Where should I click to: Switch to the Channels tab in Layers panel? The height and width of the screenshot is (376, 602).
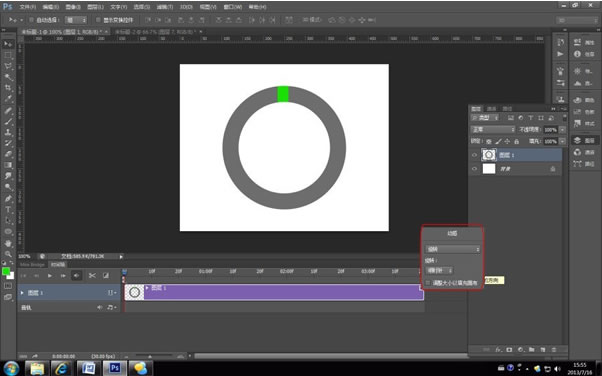pos(491,109)
